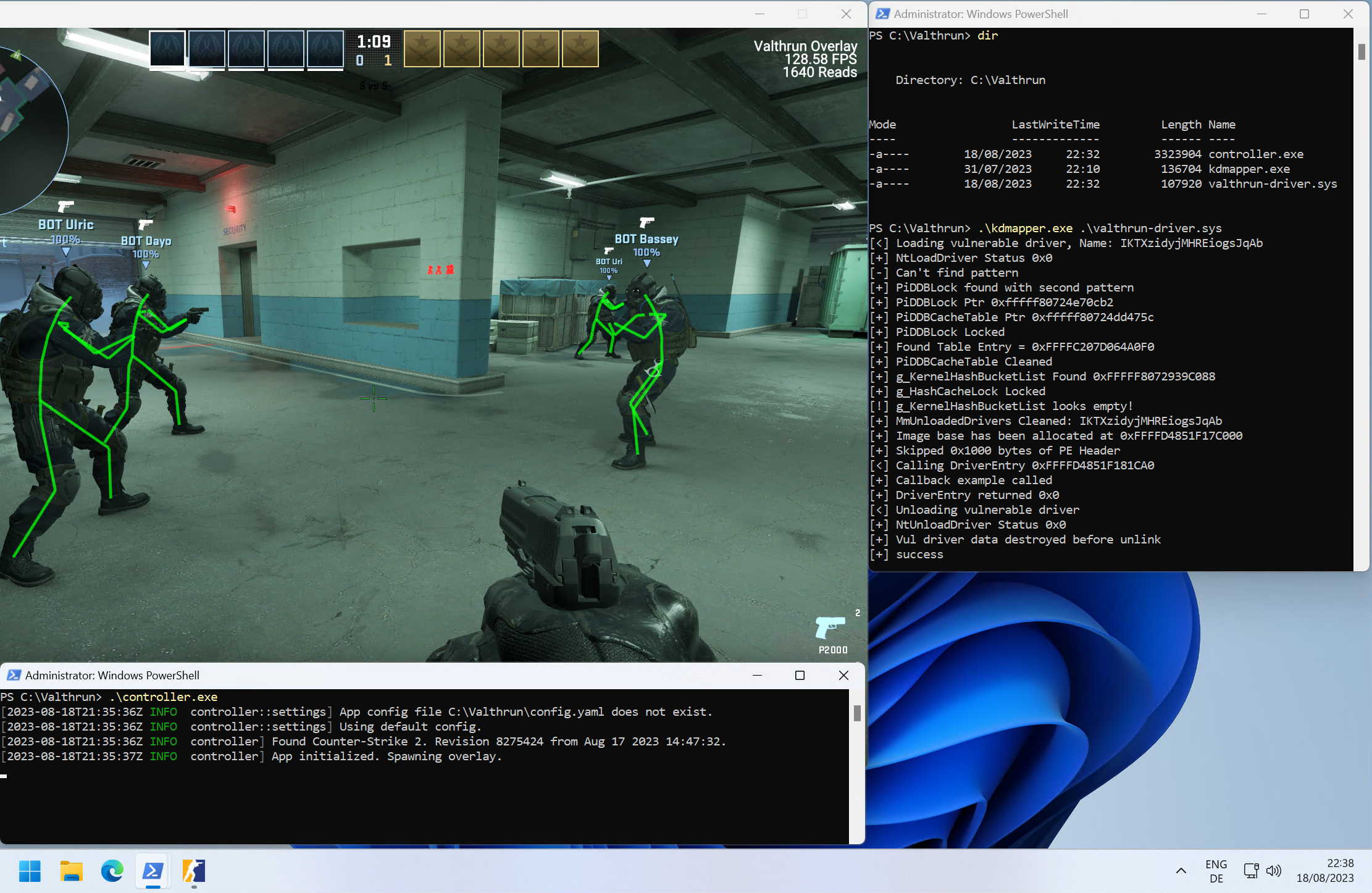The width and height of the screenshot is (1372, 893).
Task: Click the Counter-Strike 2 taskbar icon
Action: (193, 871)
